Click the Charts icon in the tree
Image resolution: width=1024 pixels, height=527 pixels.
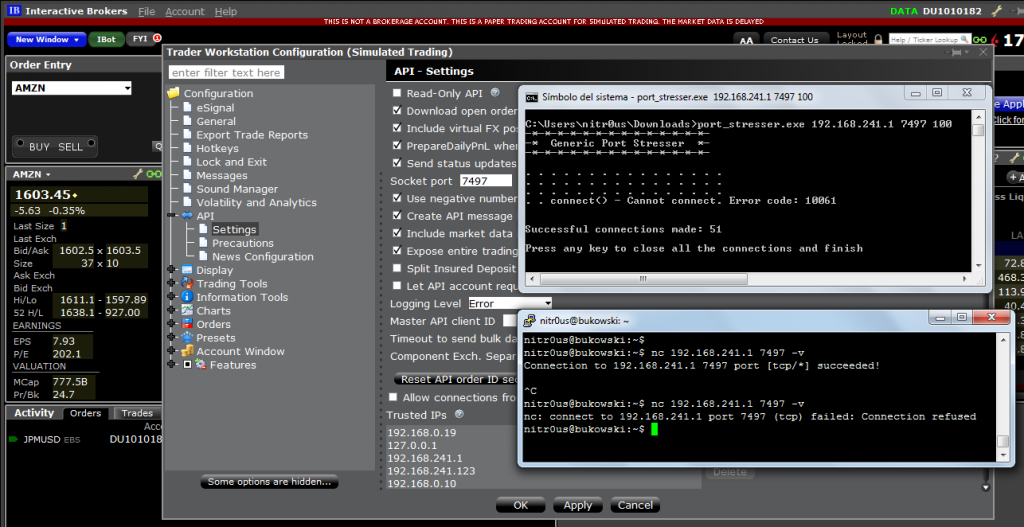pyautogui.click(x=187, y=311)
